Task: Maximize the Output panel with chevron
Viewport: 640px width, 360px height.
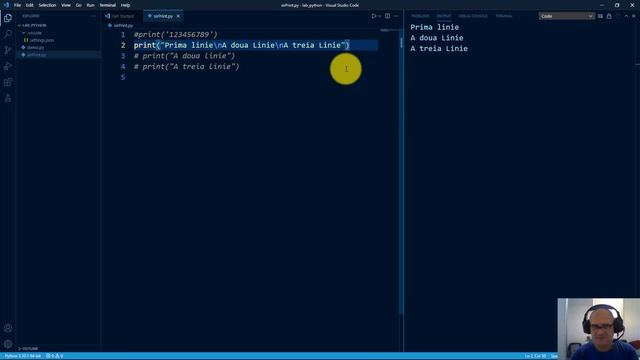Action: point(626,16)
